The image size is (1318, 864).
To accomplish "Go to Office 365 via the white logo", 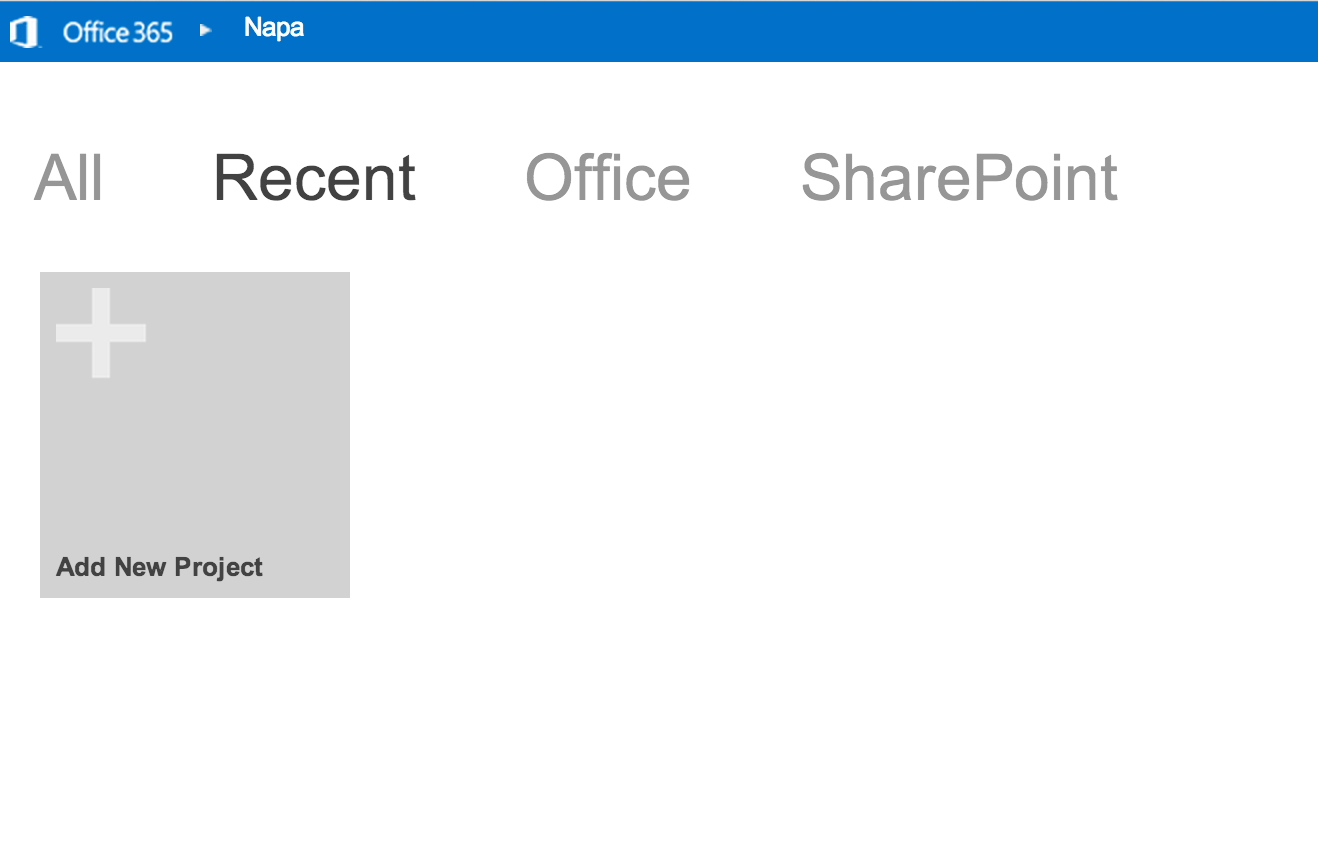I will tap(23, 32).
